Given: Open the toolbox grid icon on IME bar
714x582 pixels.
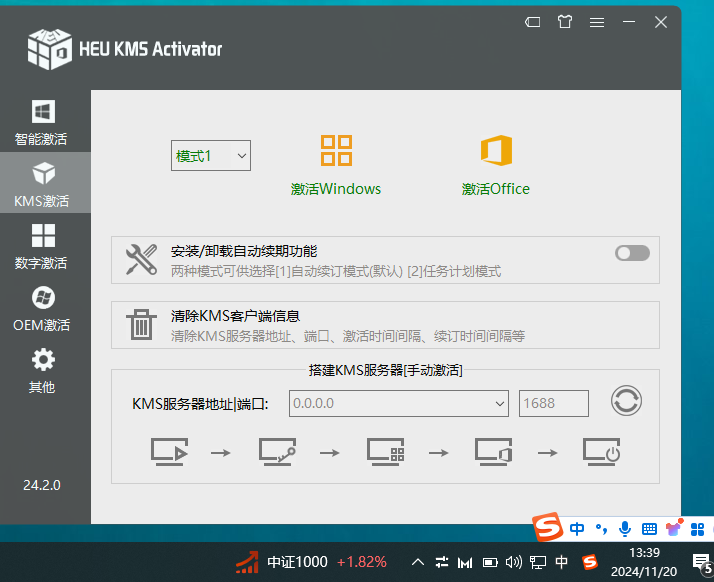Looking at the screenshot, I should pyautogui.click(x=697, y=529).
